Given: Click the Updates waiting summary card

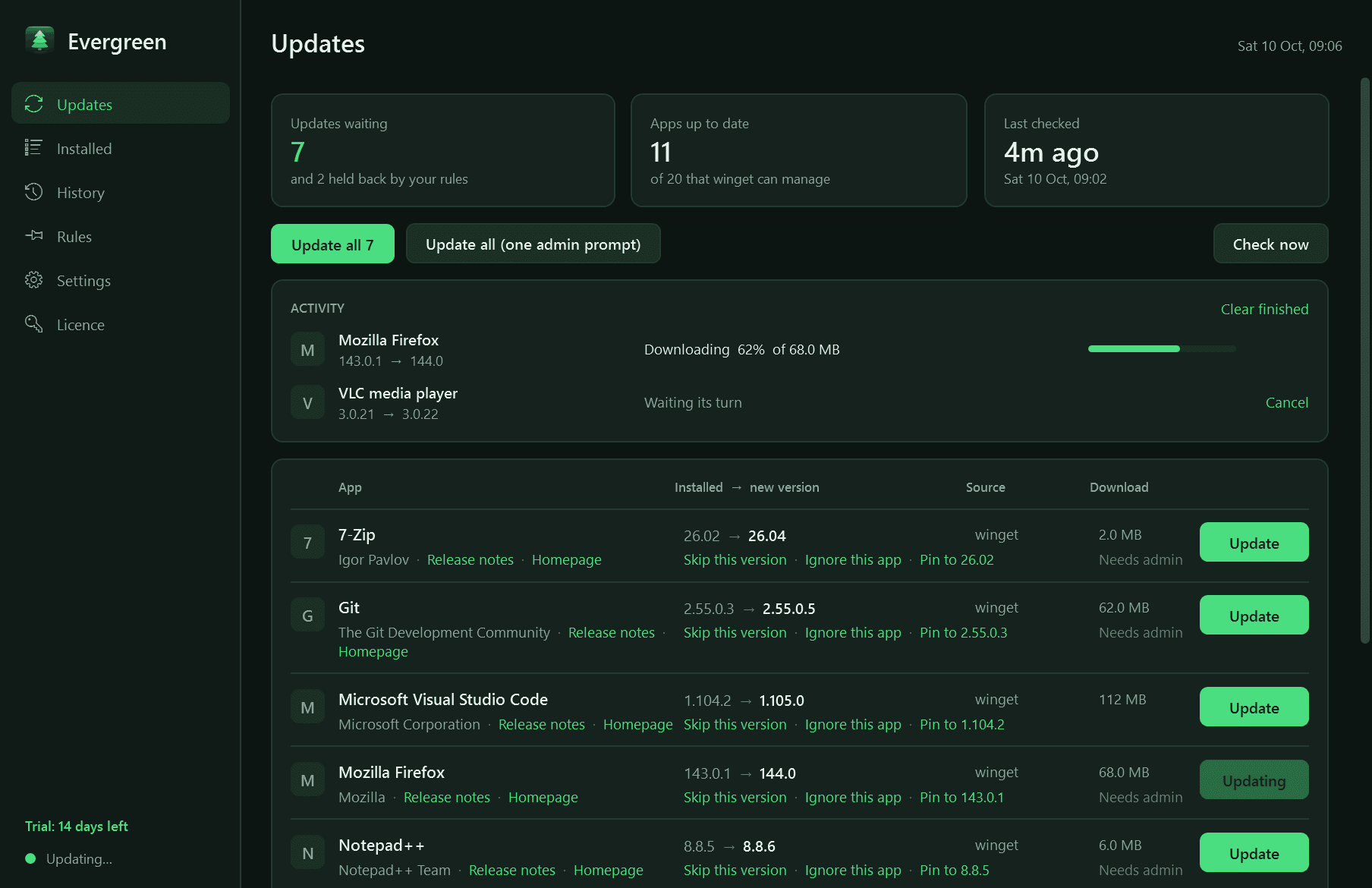Looking at the screenshot, I should pos(443,150).
